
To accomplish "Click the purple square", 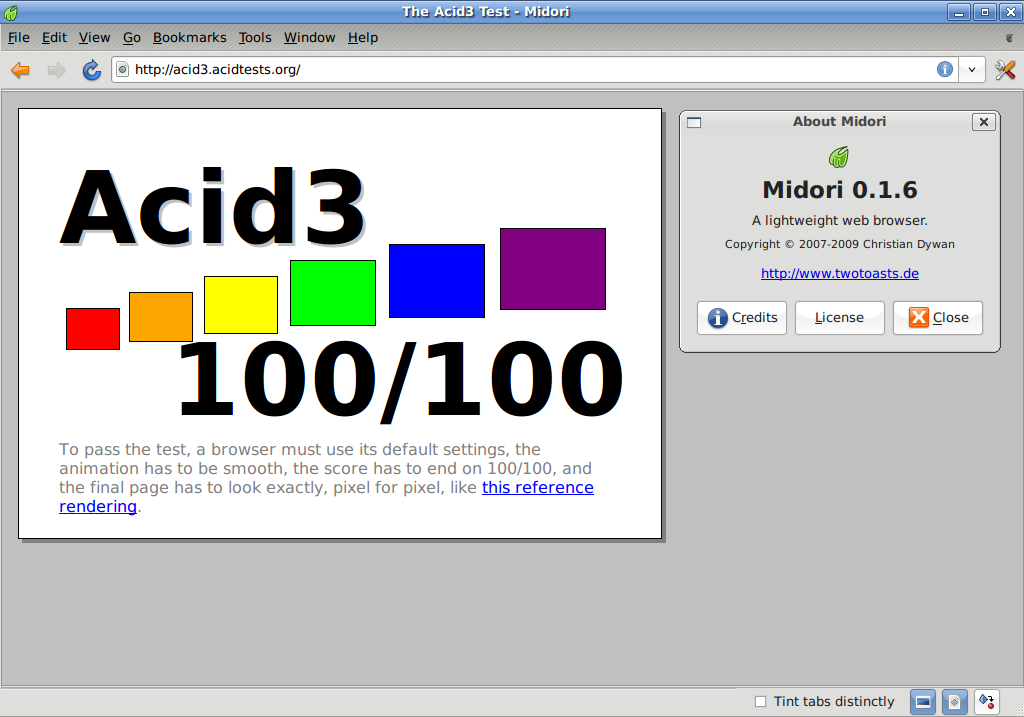I will point(553,269).
